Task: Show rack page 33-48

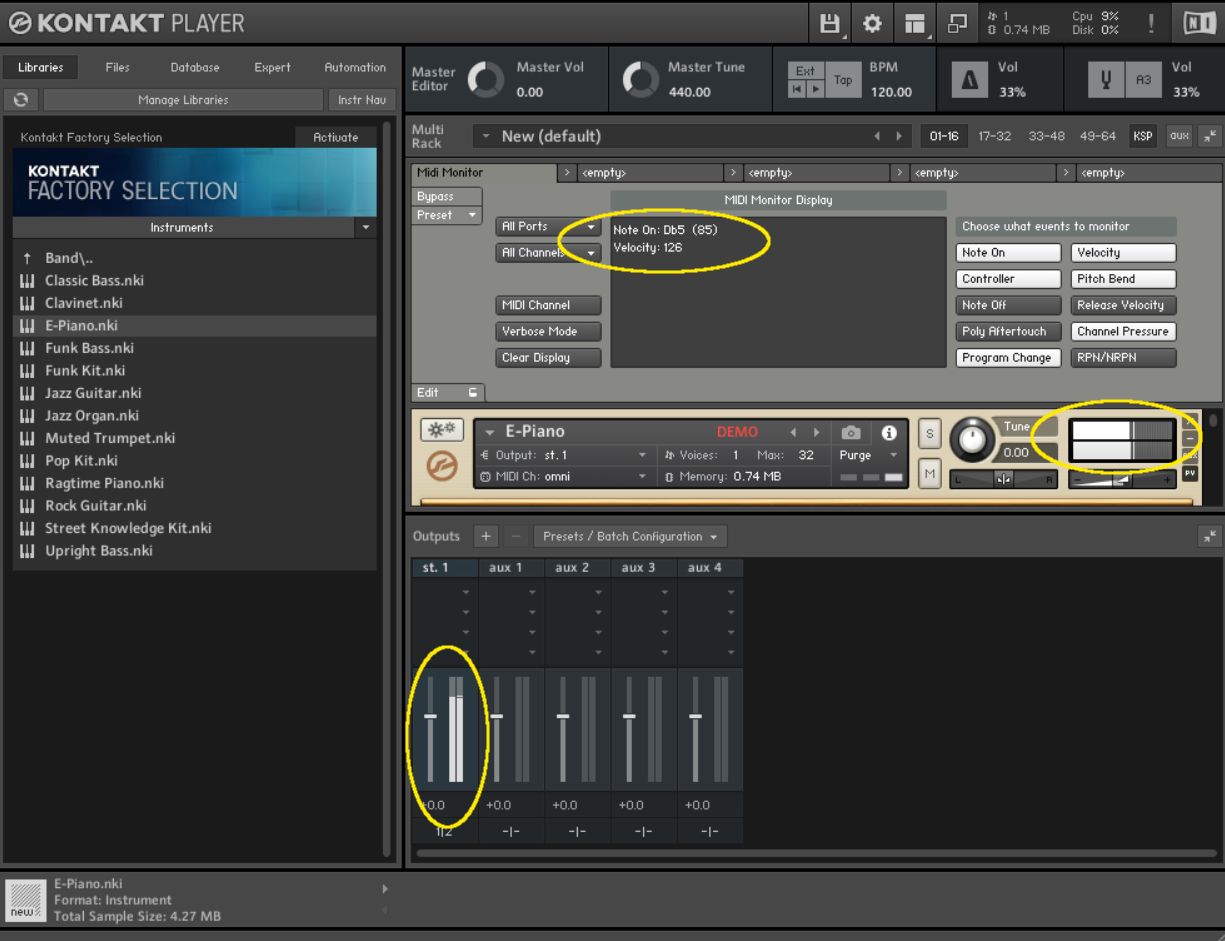Action: pos(1048,136)
